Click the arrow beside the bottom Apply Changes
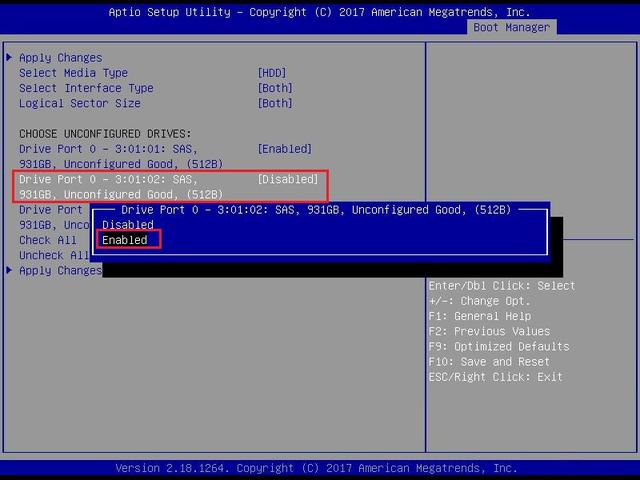 9,271
